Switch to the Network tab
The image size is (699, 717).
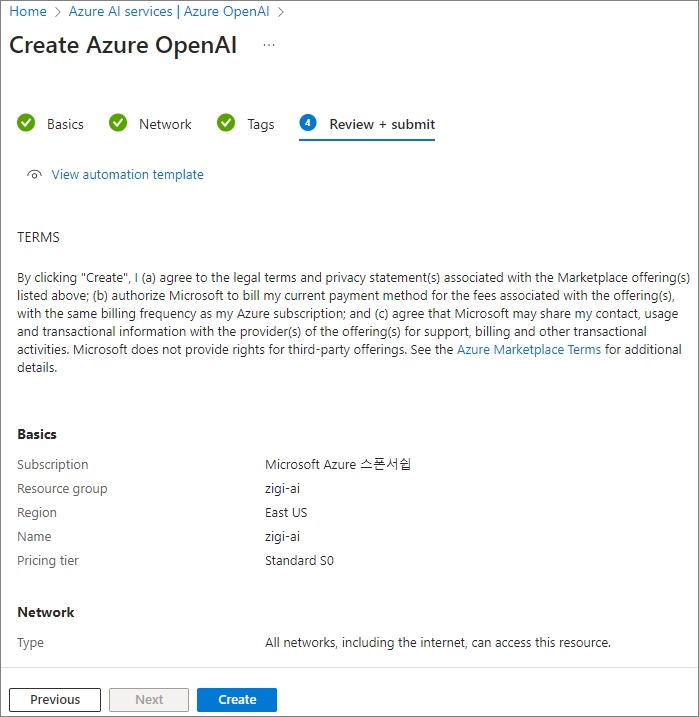point(165,124)
